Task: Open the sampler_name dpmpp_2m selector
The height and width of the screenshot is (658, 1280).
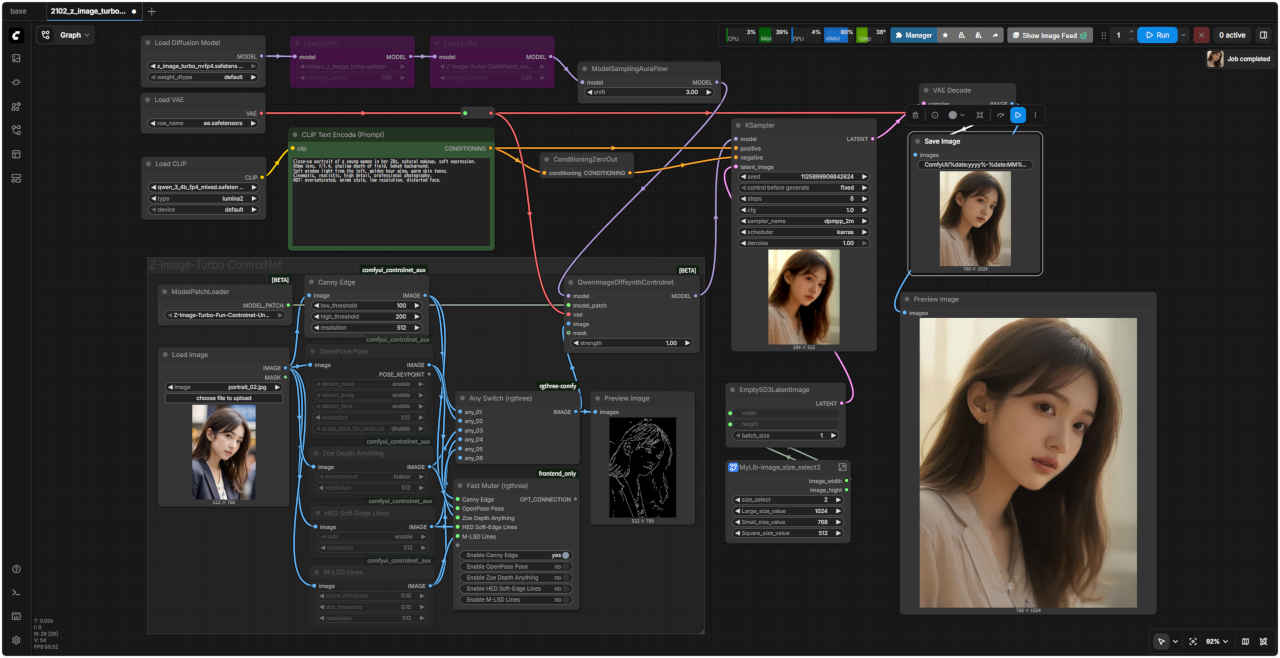Action: (803, 220)
